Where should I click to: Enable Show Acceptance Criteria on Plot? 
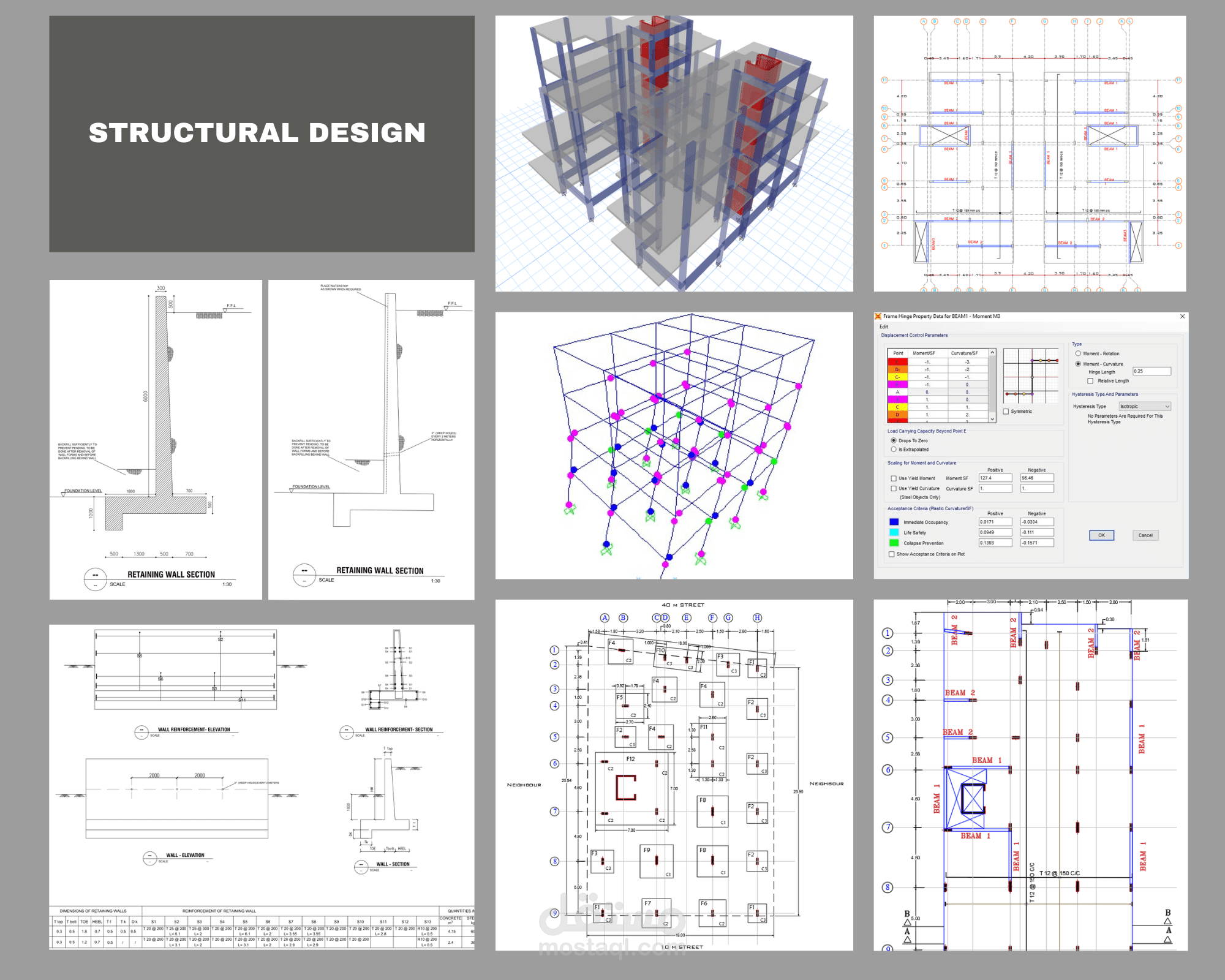(x=892, y=554)
